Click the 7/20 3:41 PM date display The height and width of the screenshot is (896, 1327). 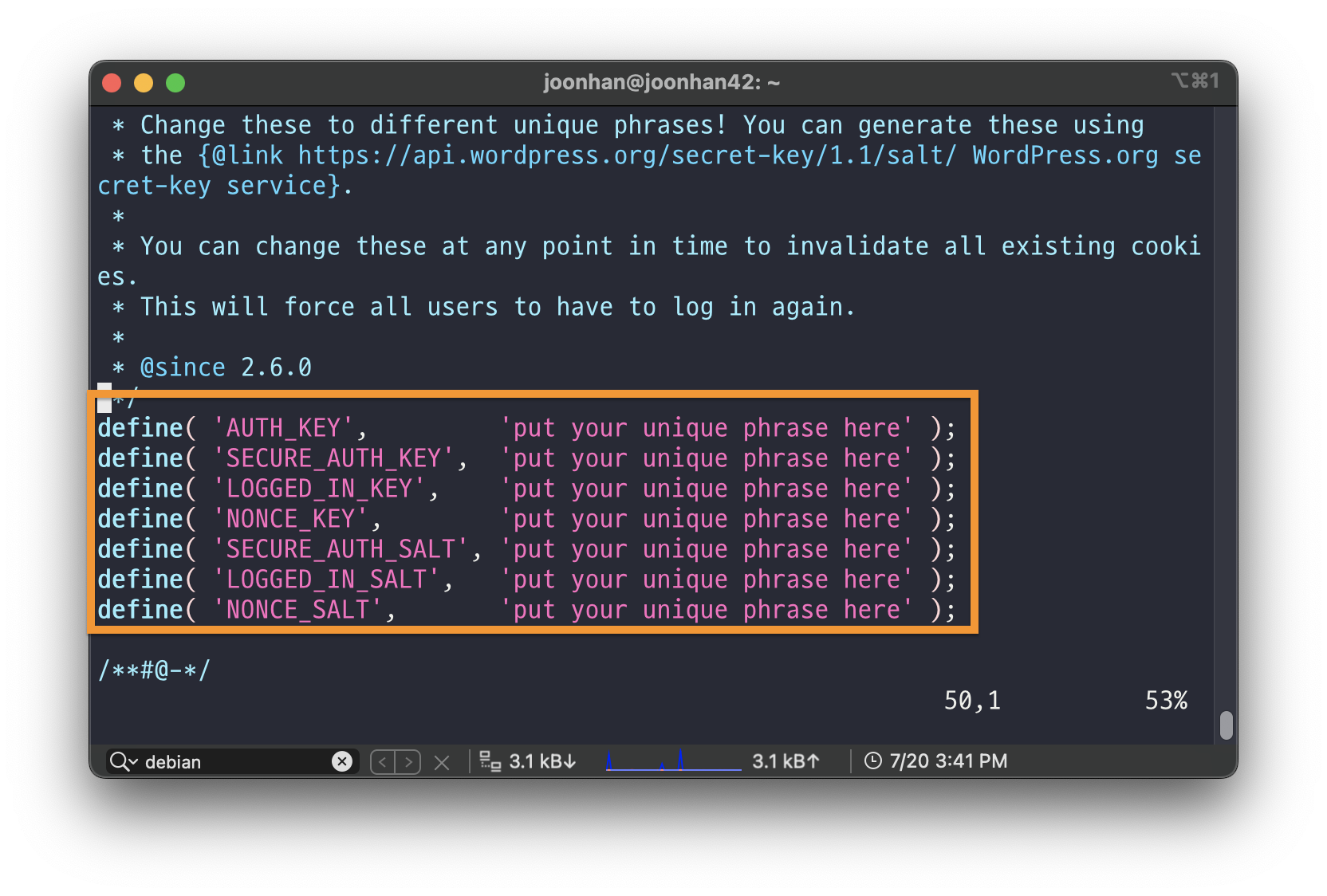coord(948,761)
